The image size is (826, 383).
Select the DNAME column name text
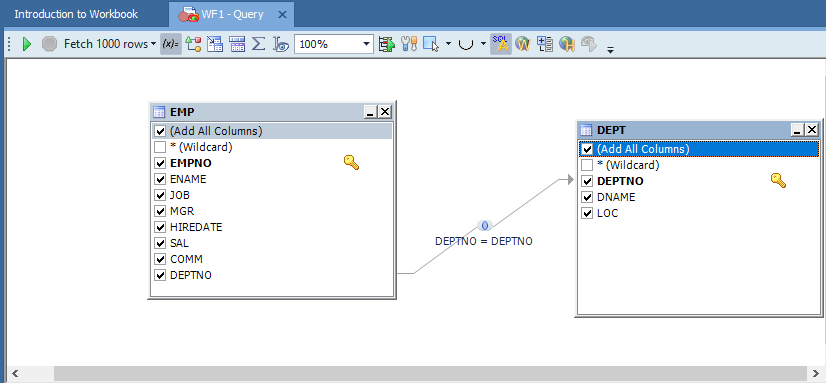tap(616, 197)
